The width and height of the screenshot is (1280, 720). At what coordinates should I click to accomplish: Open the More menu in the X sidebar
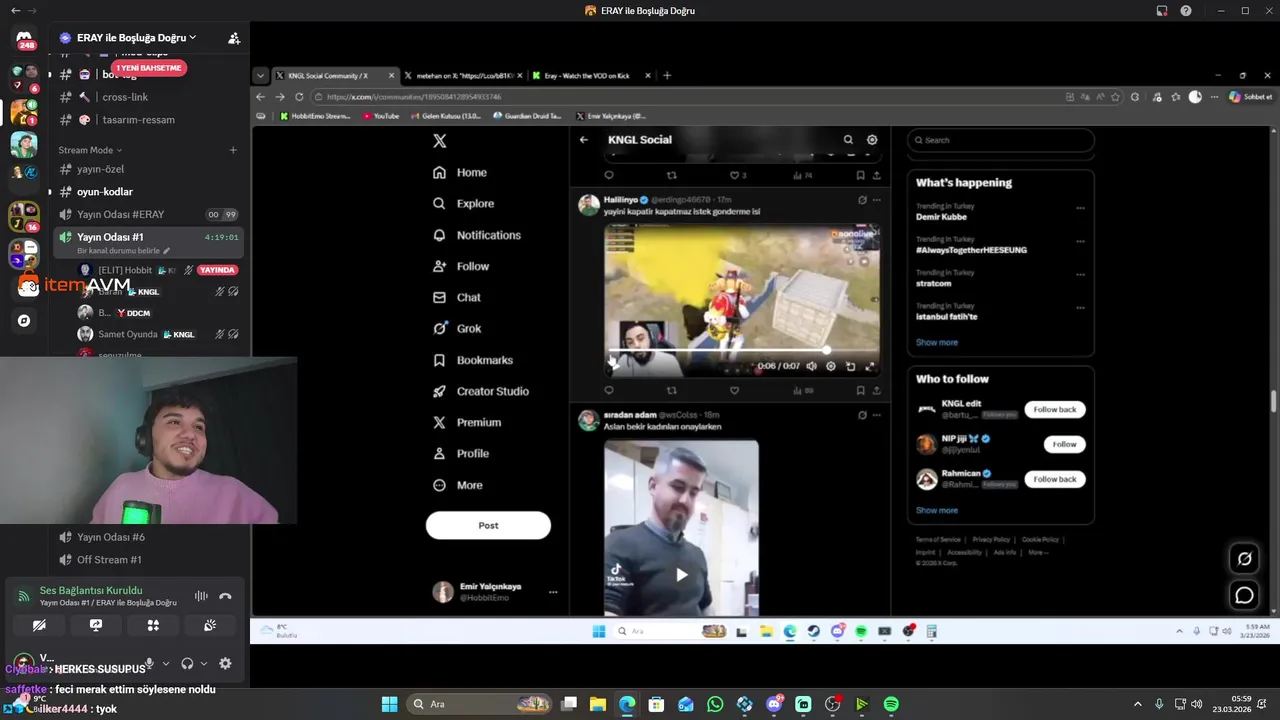[458, 485]
